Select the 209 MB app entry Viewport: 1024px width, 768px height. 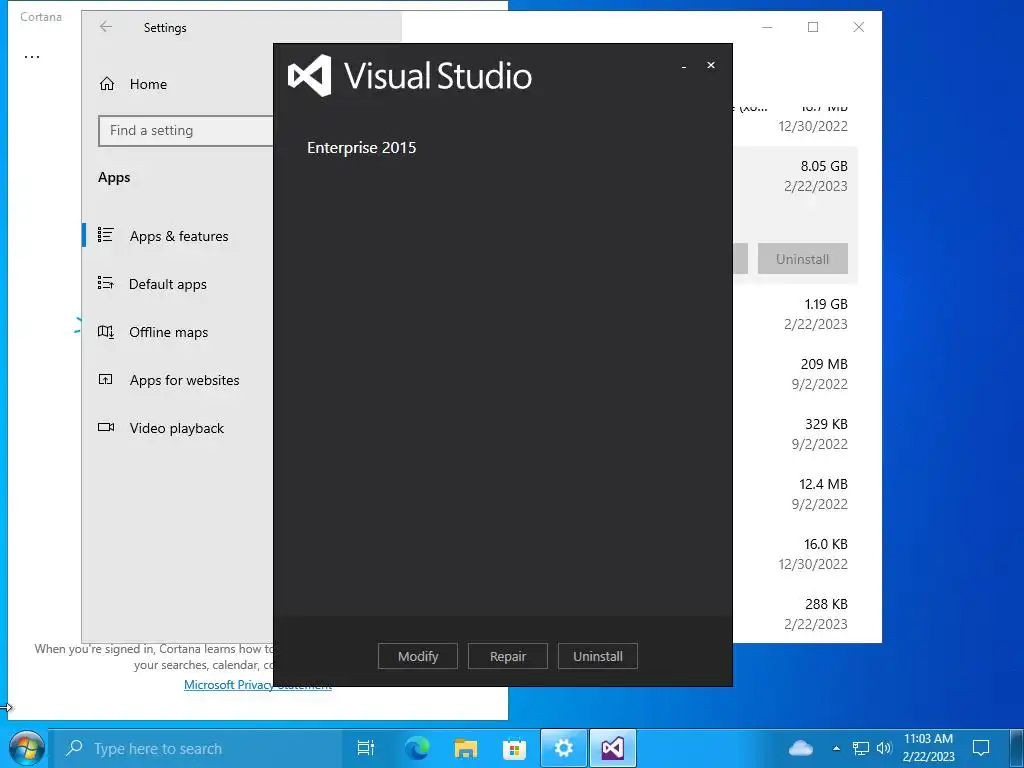[795, 374]
